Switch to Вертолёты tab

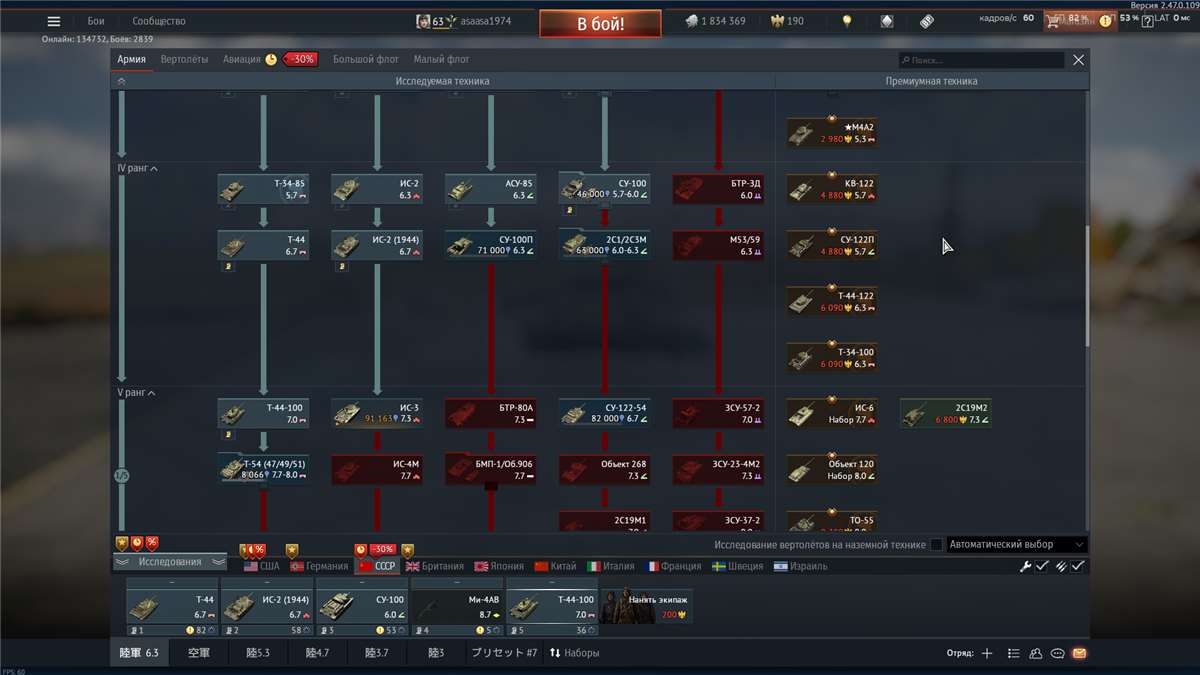[x=185, y=59]
